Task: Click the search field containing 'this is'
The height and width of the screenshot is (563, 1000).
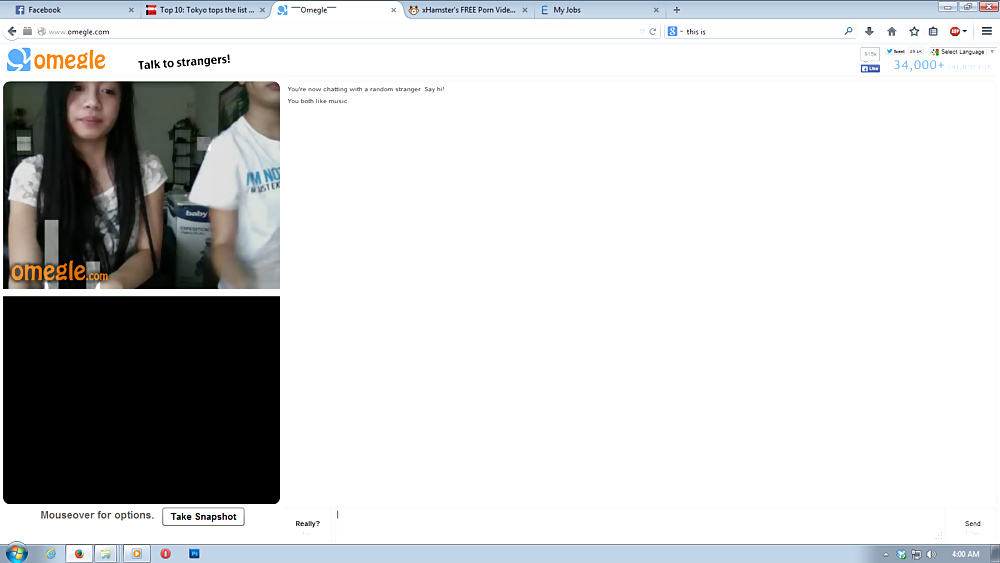Action: tap(762, 31)
